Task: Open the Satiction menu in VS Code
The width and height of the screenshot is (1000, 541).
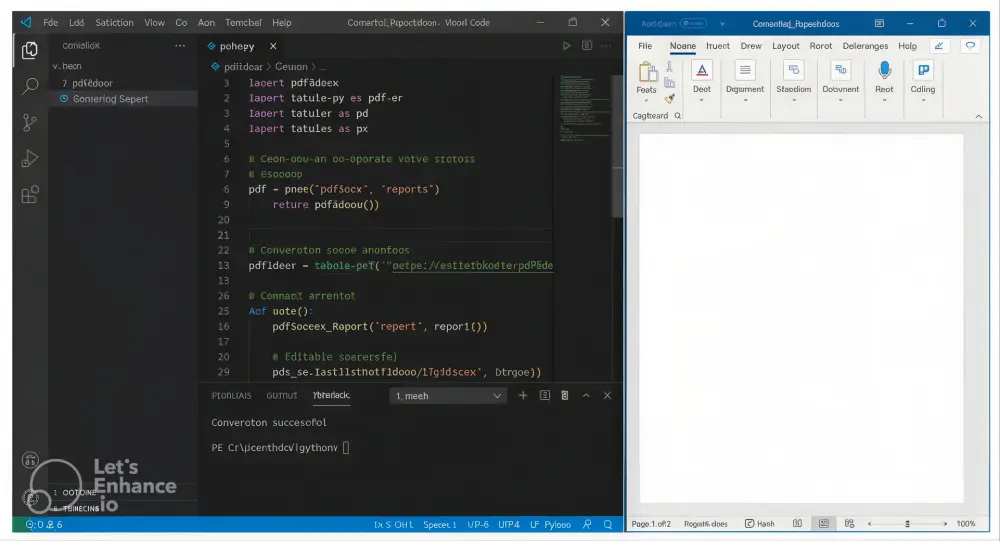Action: [x=114, y=22]
